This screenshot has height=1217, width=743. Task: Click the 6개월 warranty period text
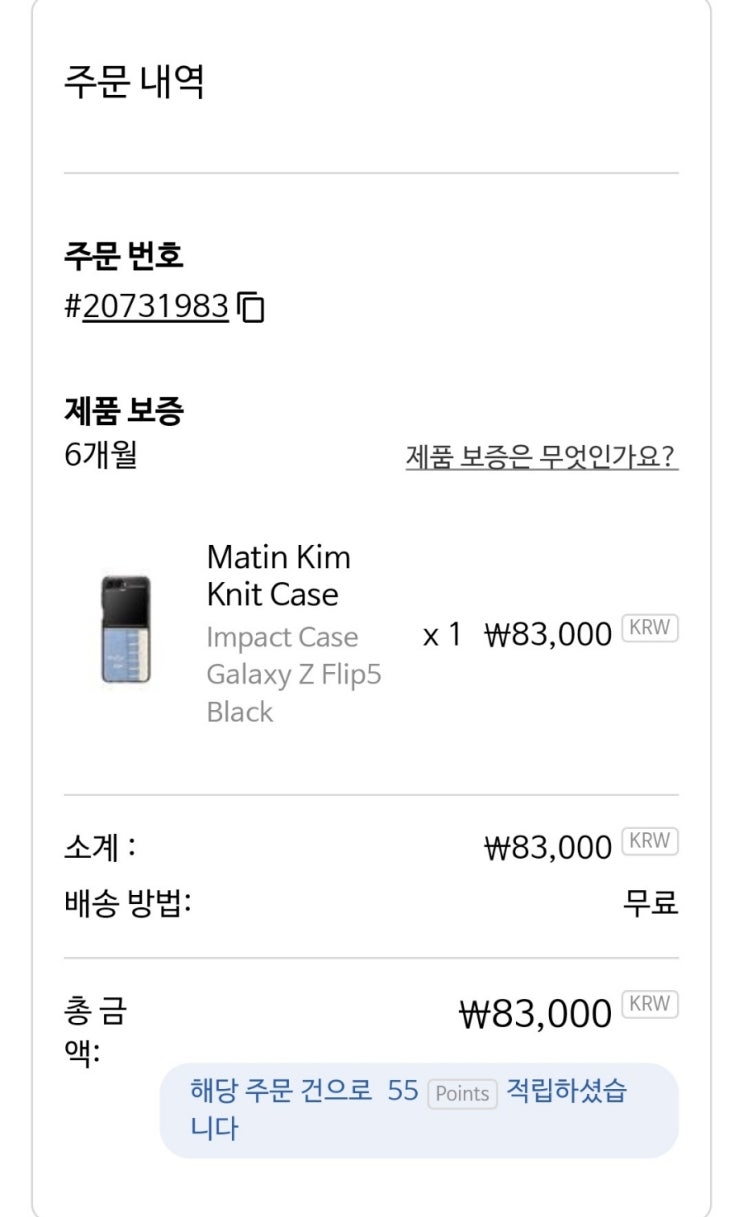pyautogui.click(x=100, y=455)
